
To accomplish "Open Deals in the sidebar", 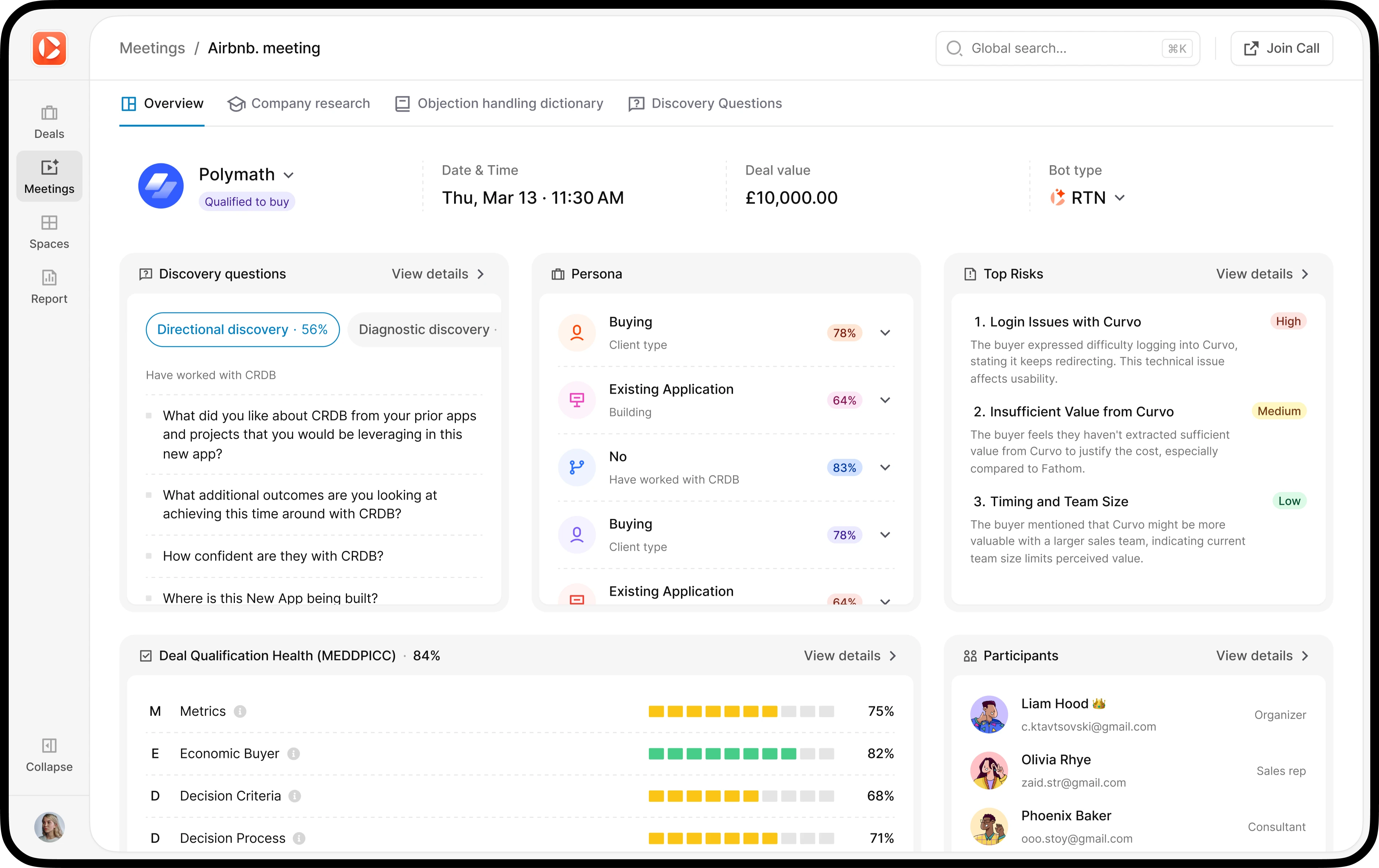I will click(49, 122).
